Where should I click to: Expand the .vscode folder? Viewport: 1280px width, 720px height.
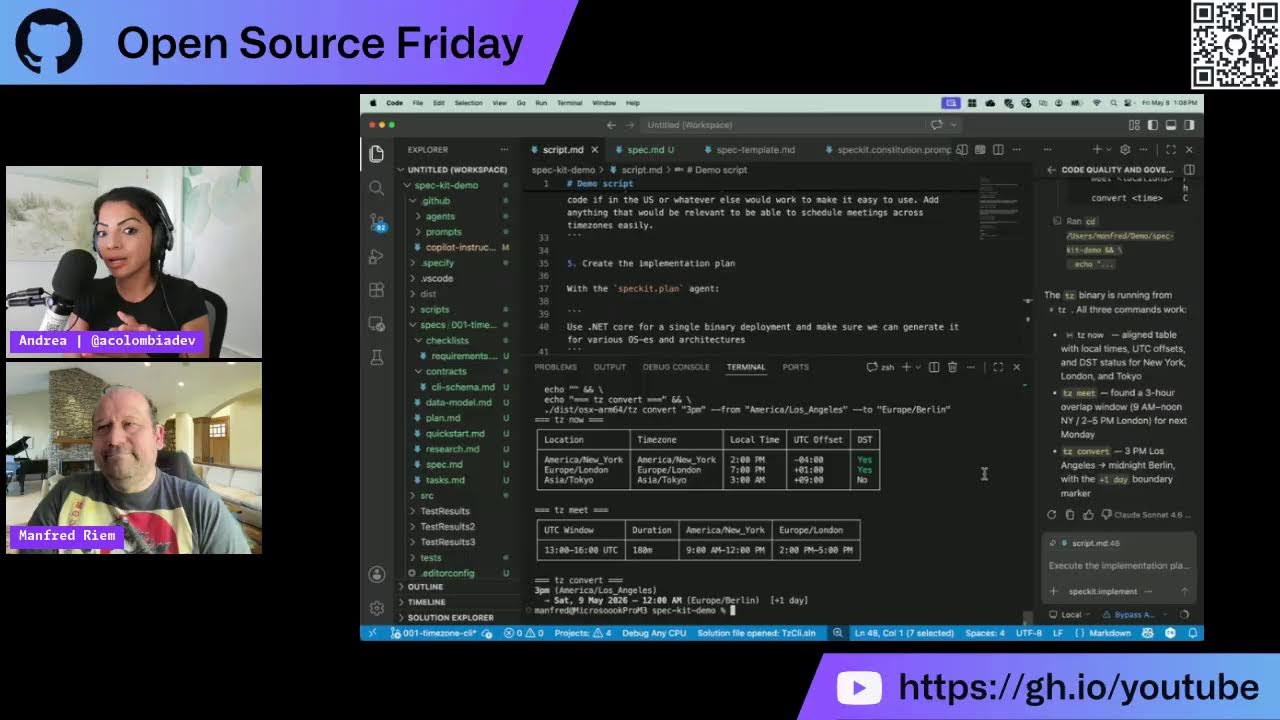[x=414, y=278]
